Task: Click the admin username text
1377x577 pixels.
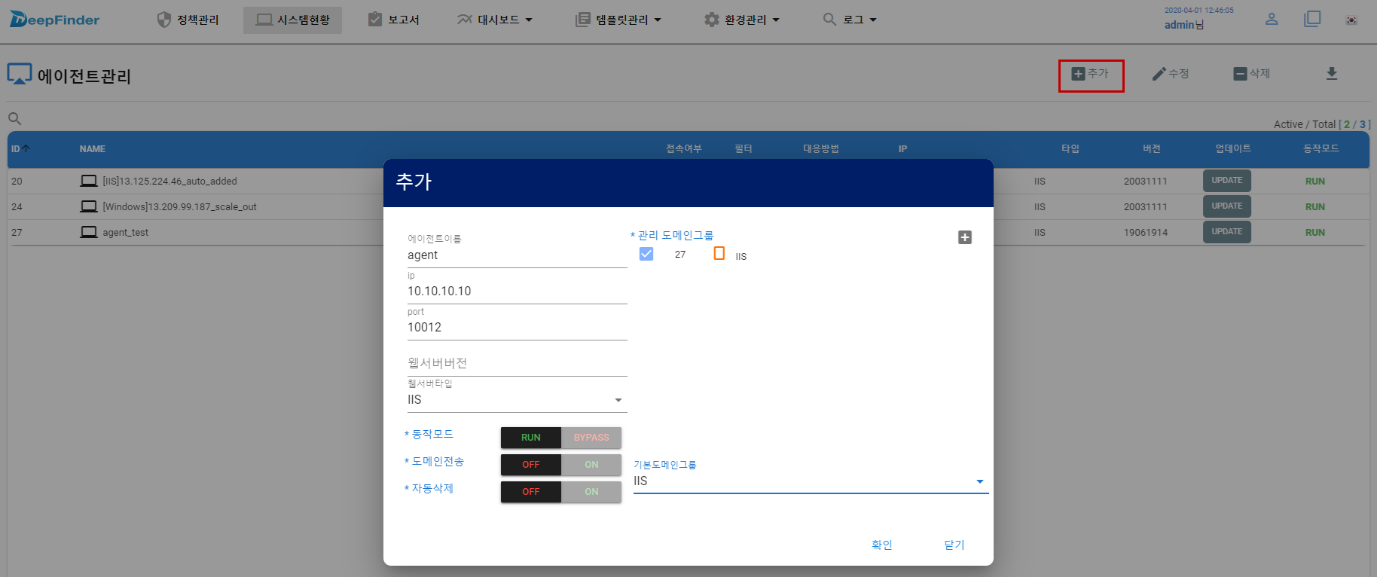Action: [1184, 25]
